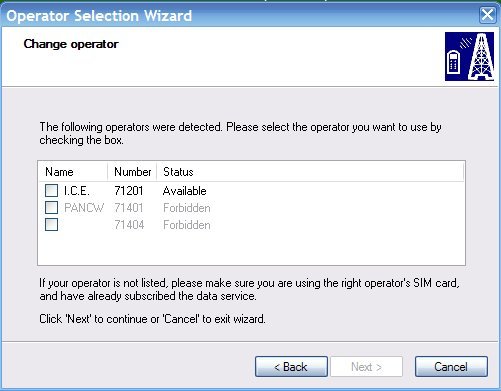
Task: Cancel the wizard
Action: [x=451, y=367]
